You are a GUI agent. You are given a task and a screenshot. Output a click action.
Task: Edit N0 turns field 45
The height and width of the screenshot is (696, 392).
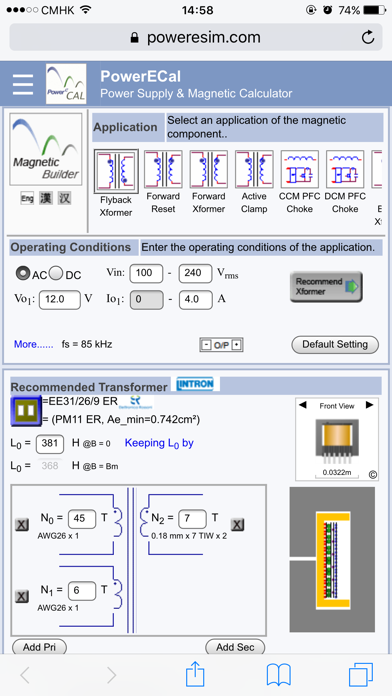(82, 518)
